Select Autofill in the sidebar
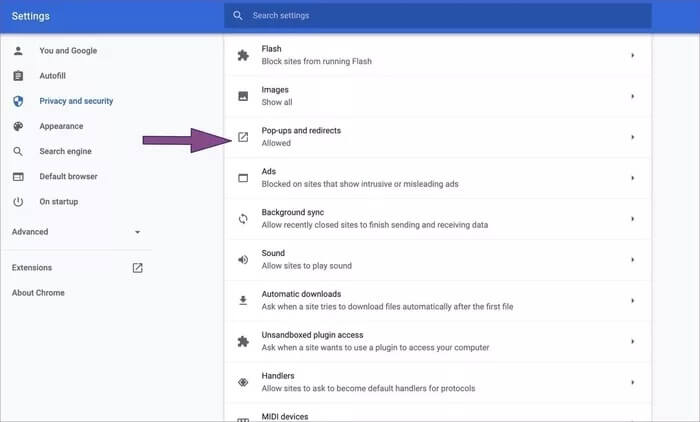 pos(53,76)
